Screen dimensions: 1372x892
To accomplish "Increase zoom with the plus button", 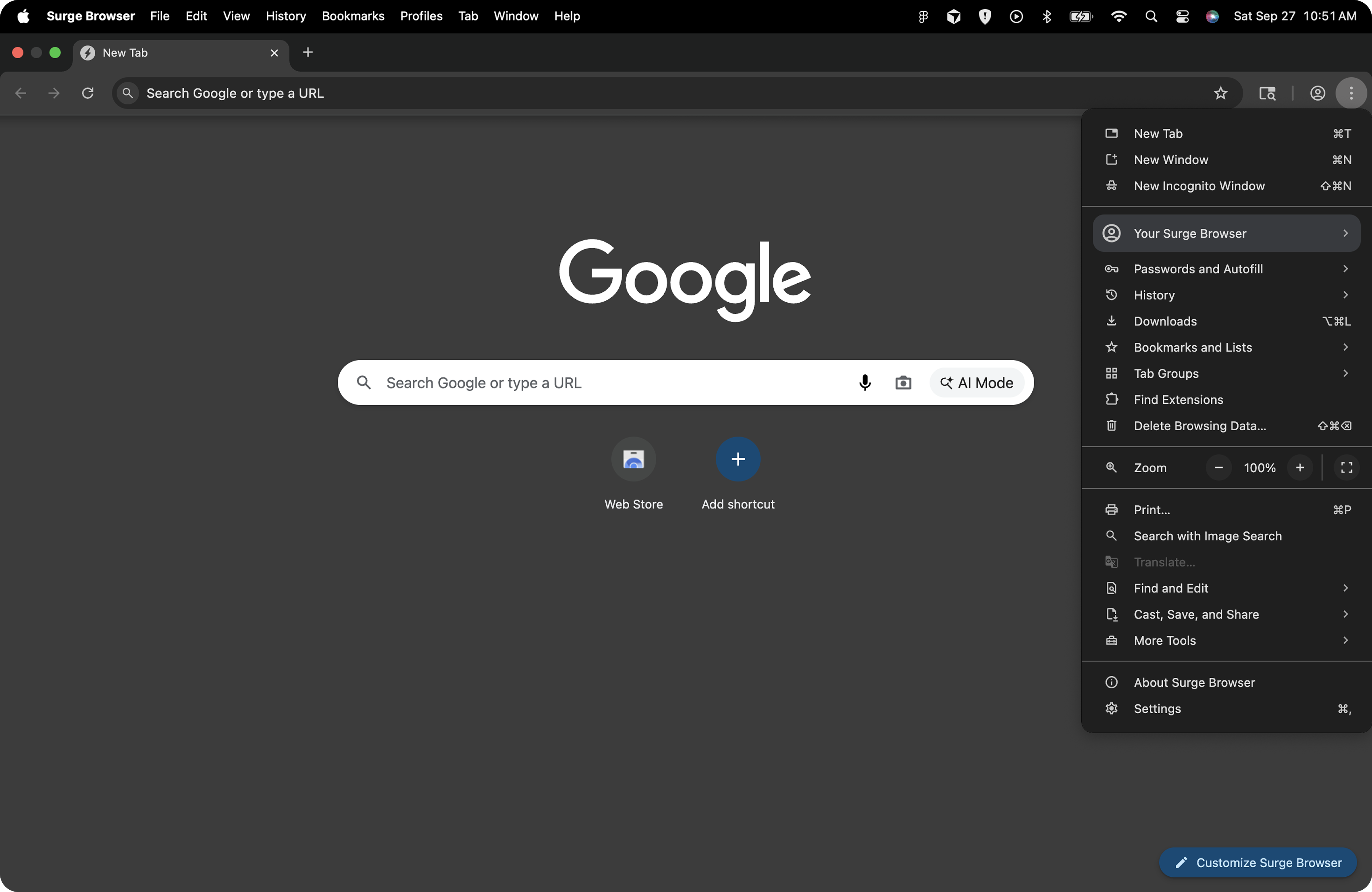I will 1300,468.
